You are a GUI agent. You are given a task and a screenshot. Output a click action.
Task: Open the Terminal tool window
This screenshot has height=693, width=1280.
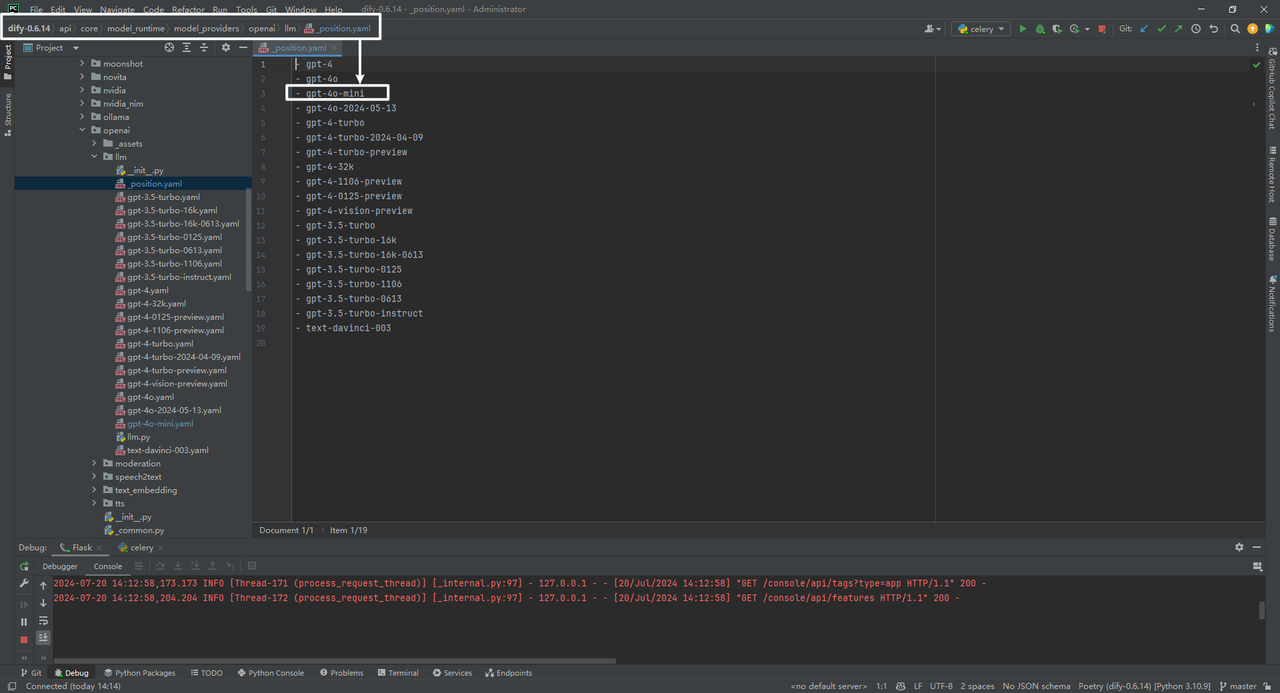tap(397, 673)
